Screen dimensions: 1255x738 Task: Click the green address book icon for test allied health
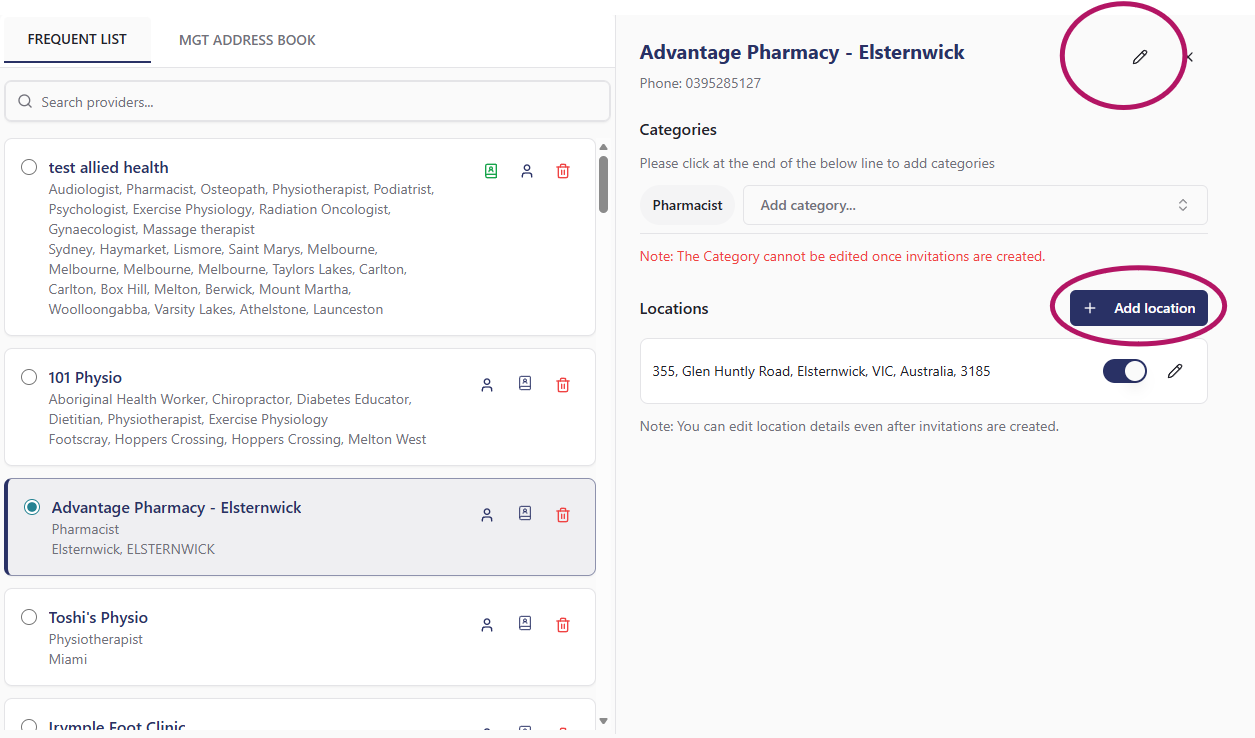[x=491, y=171]
